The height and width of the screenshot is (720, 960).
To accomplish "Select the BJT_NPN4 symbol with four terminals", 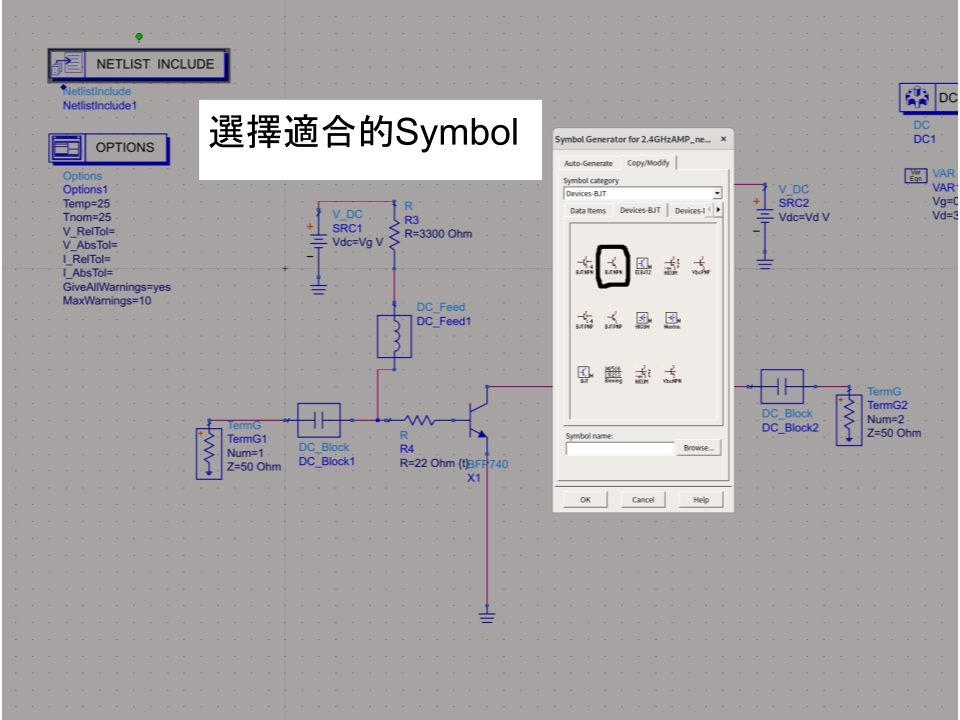I will pos(585,264).
